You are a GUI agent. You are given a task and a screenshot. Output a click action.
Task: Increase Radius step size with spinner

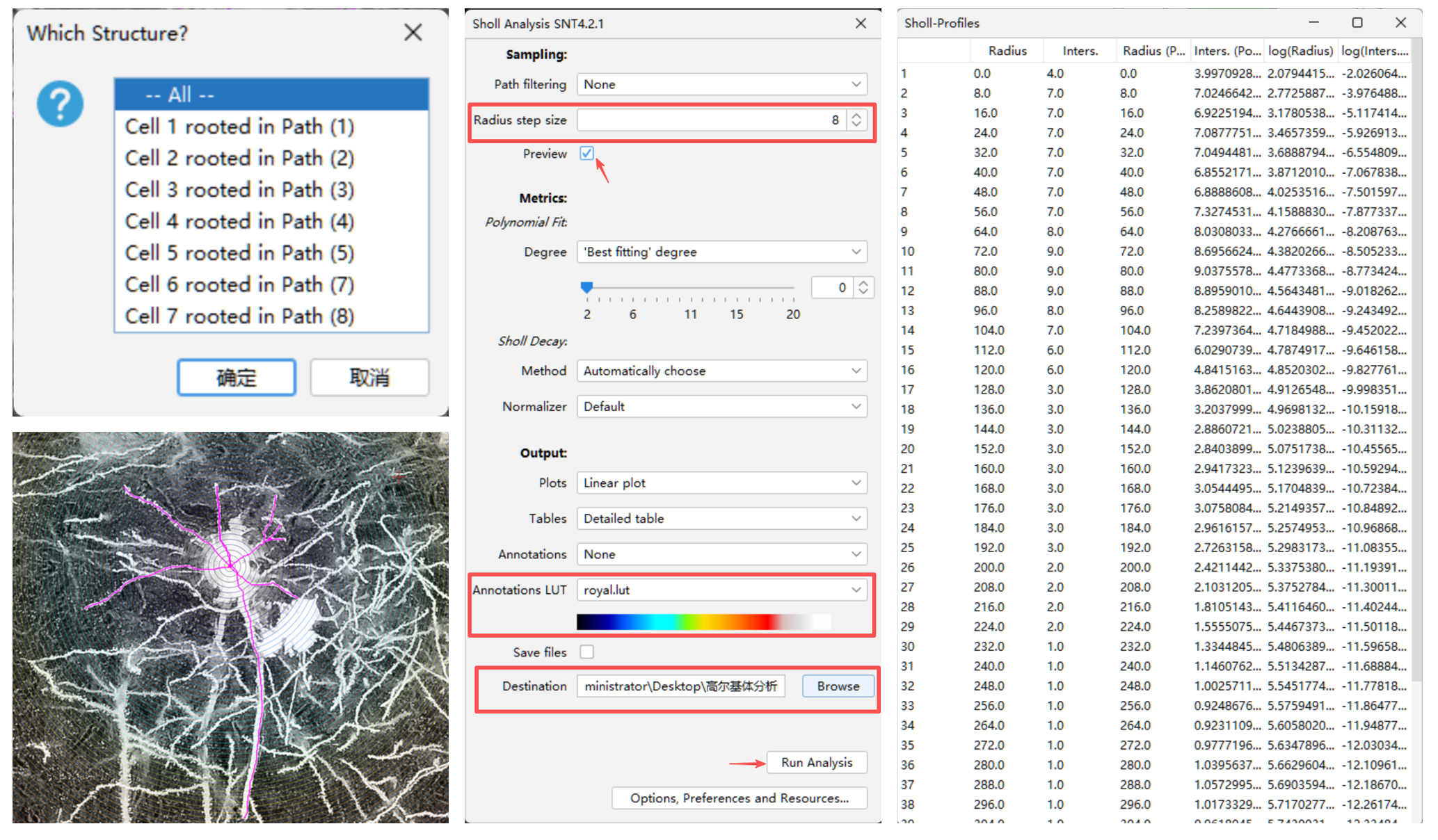tap(856, 115)
